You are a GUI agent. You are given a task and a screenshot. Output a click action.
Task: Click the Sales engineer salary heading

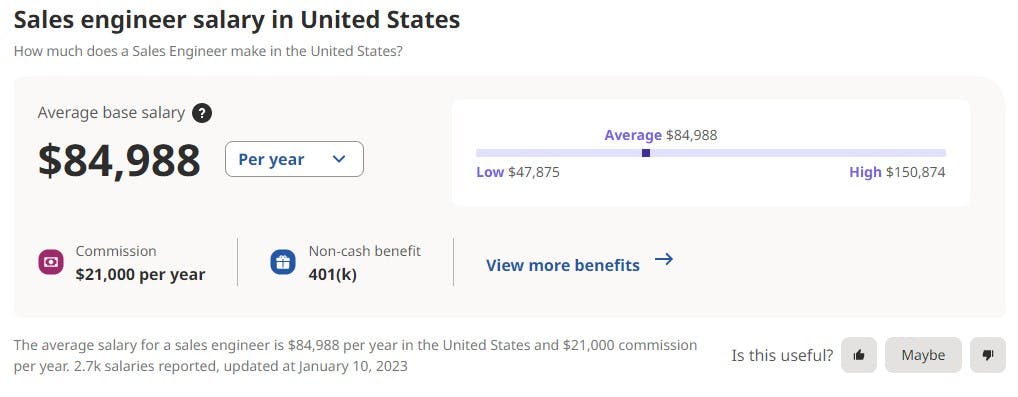click(x=237, y=19)
